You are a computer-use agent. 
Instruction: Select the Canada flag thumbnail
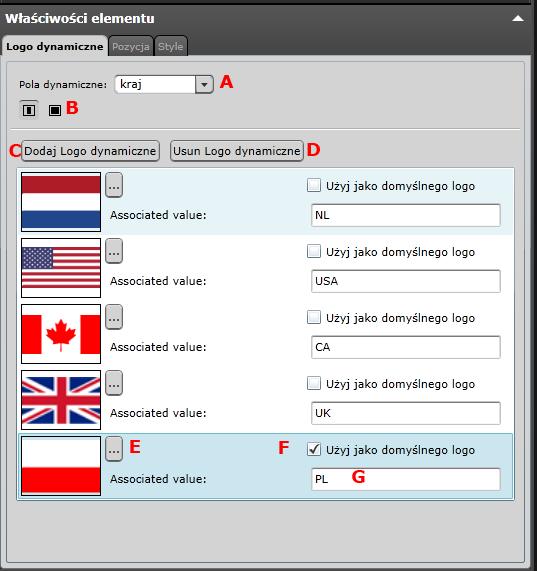61,334
